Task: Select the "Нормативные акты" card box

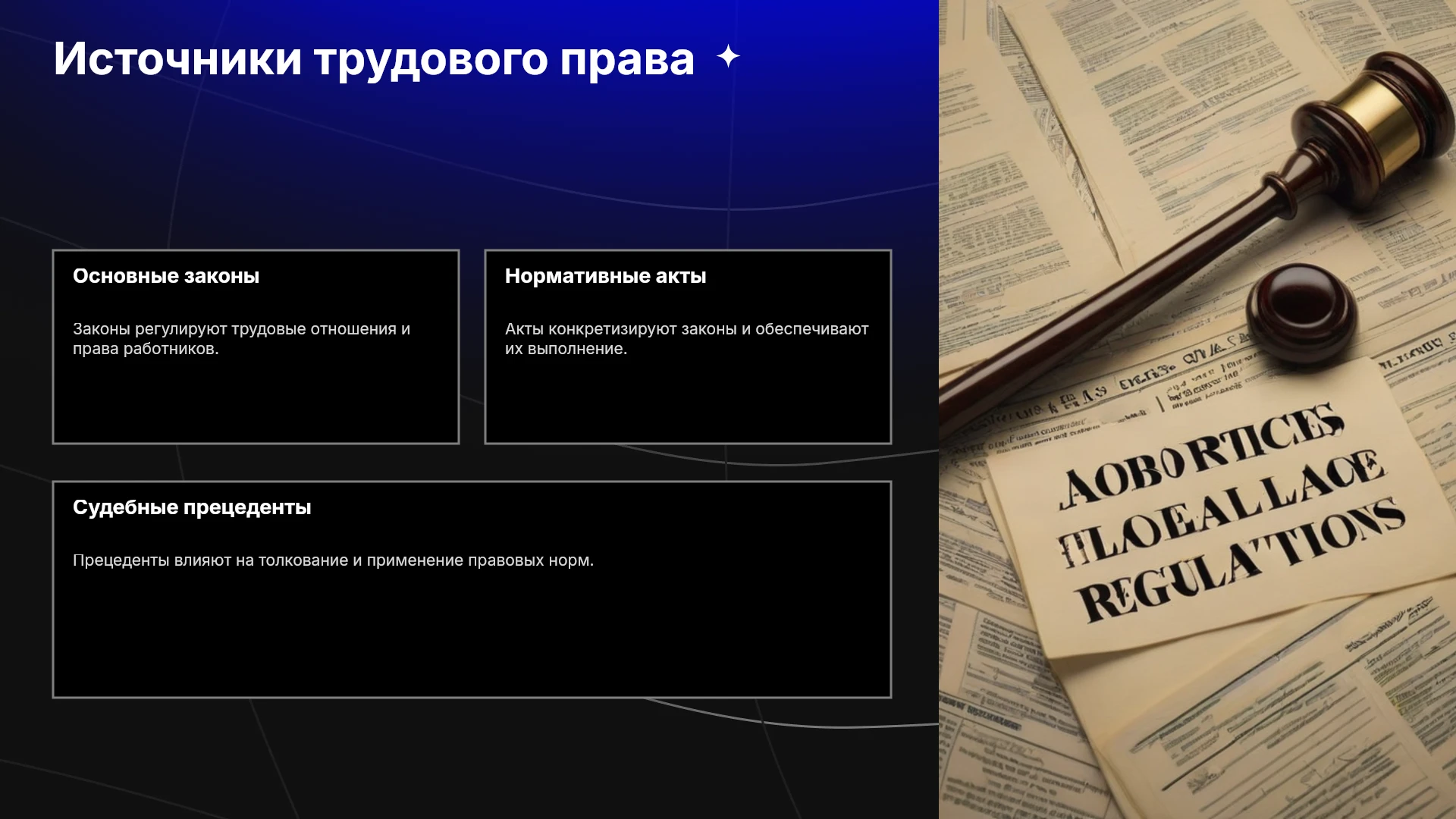Action: tap(688, 347)
